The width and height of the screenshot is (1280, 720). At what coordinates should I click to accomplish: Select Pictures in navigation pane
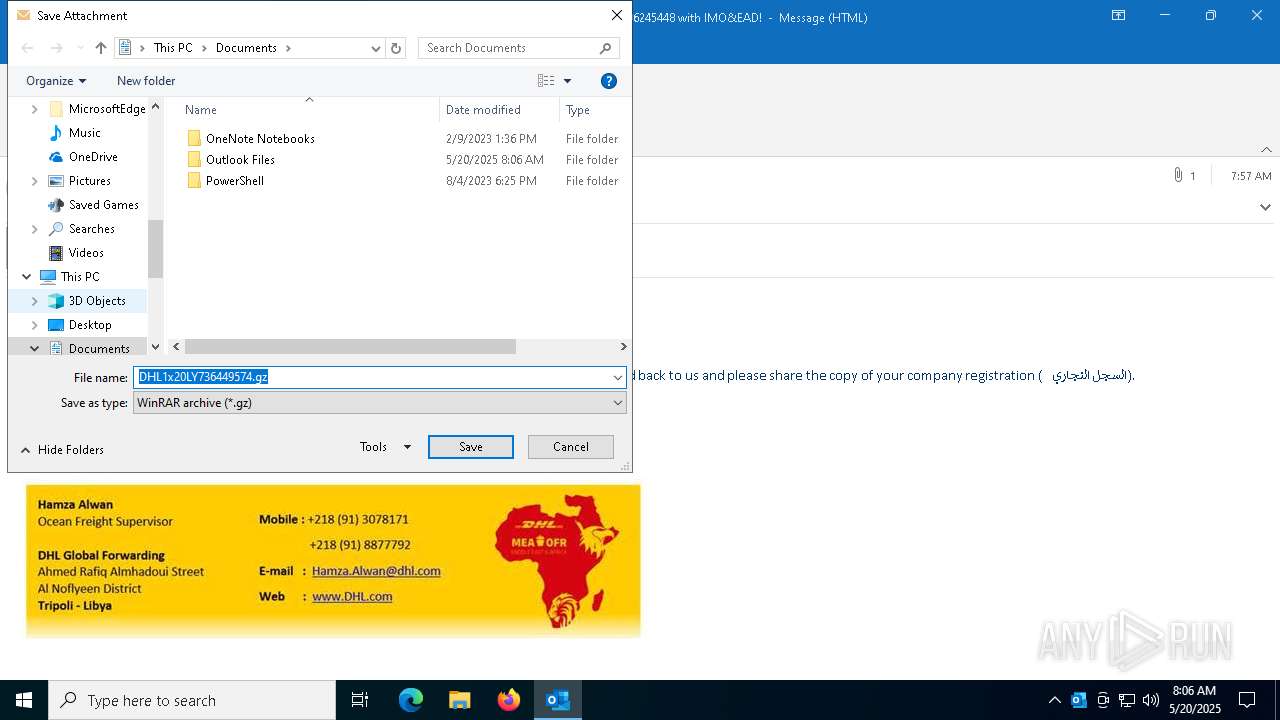click(x=79, y=181)
